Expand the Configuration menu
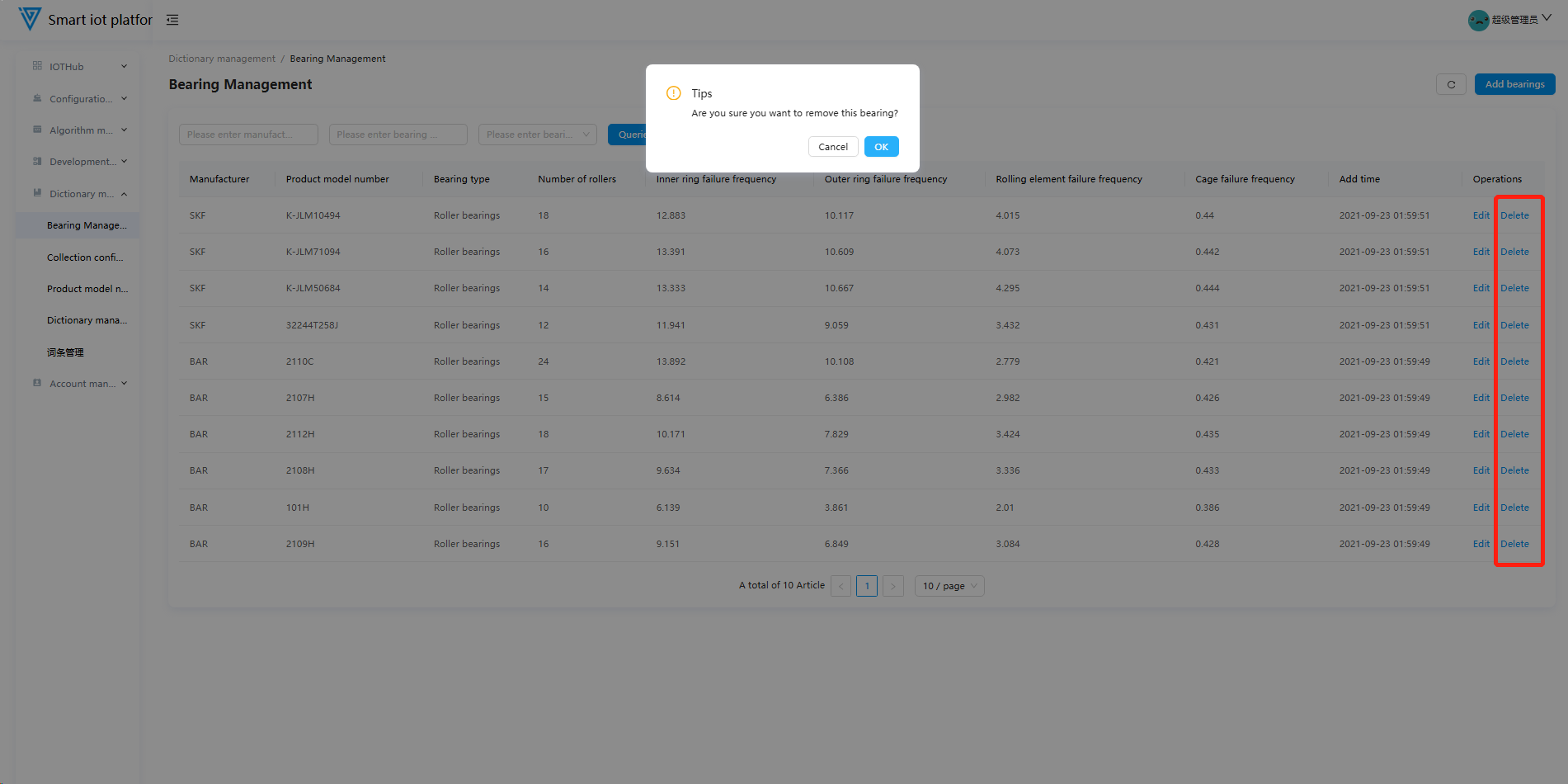 pos(125,99)
